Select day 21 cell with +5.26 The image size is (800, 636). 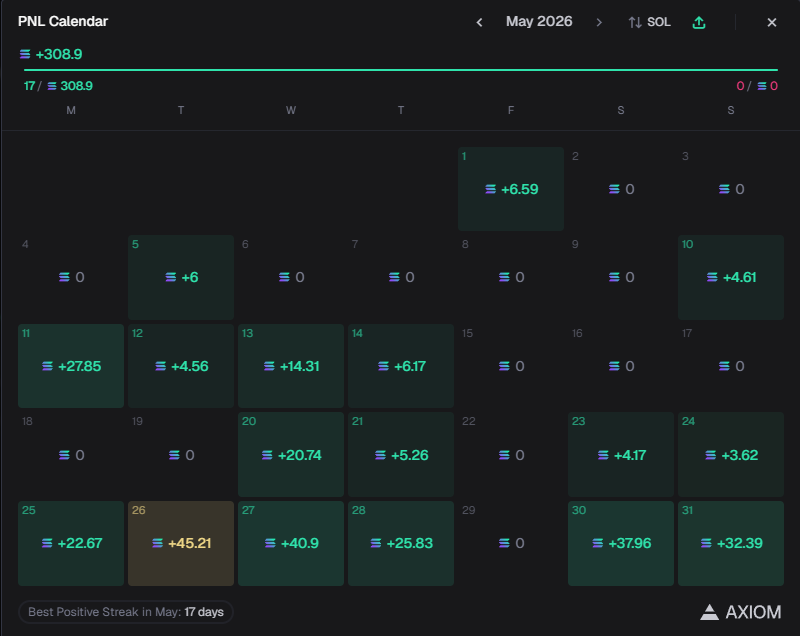click(401, 454)
